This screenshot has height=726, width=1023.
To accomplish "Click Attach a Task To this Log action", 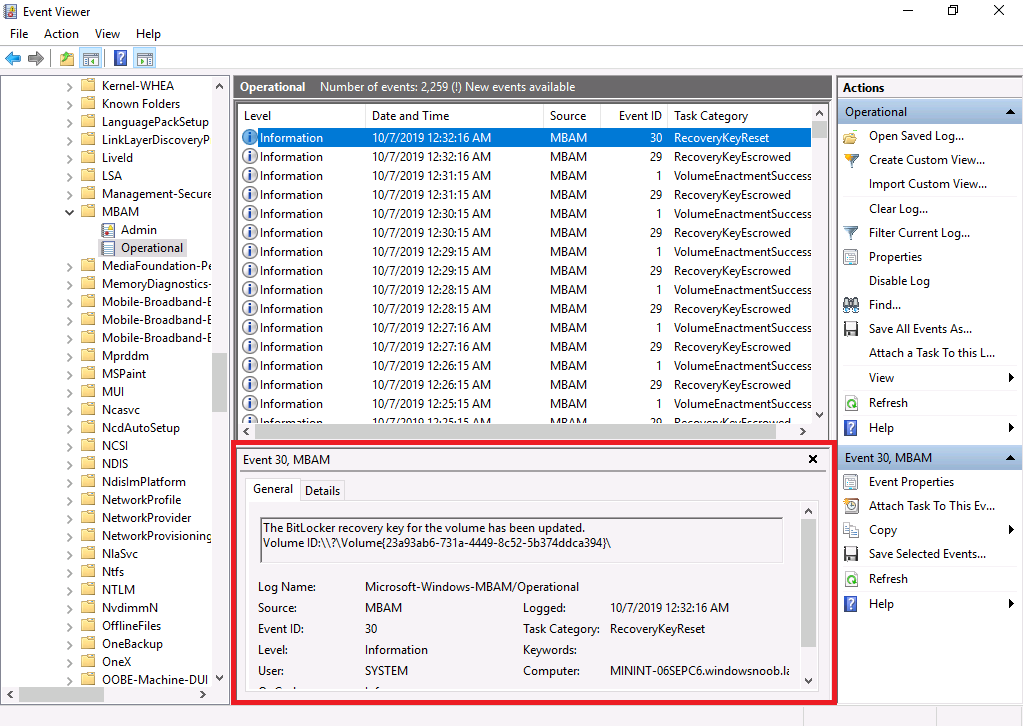I will click(x=932, y=353).
